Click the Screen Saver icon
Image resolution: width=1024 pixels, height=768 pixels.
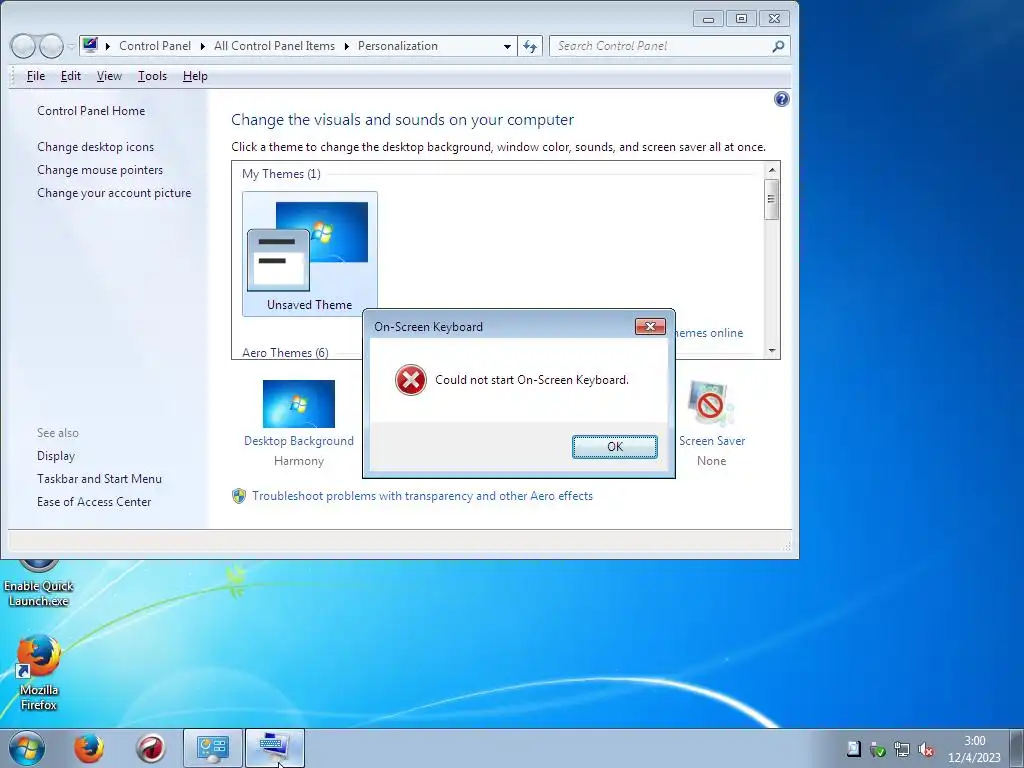pos(711,404)
